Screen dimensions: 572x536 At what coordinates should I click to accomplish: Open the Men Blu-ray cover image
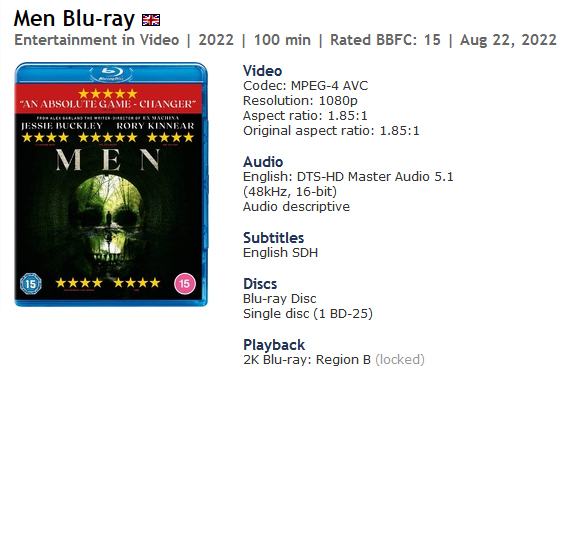(x=111, y=184)
